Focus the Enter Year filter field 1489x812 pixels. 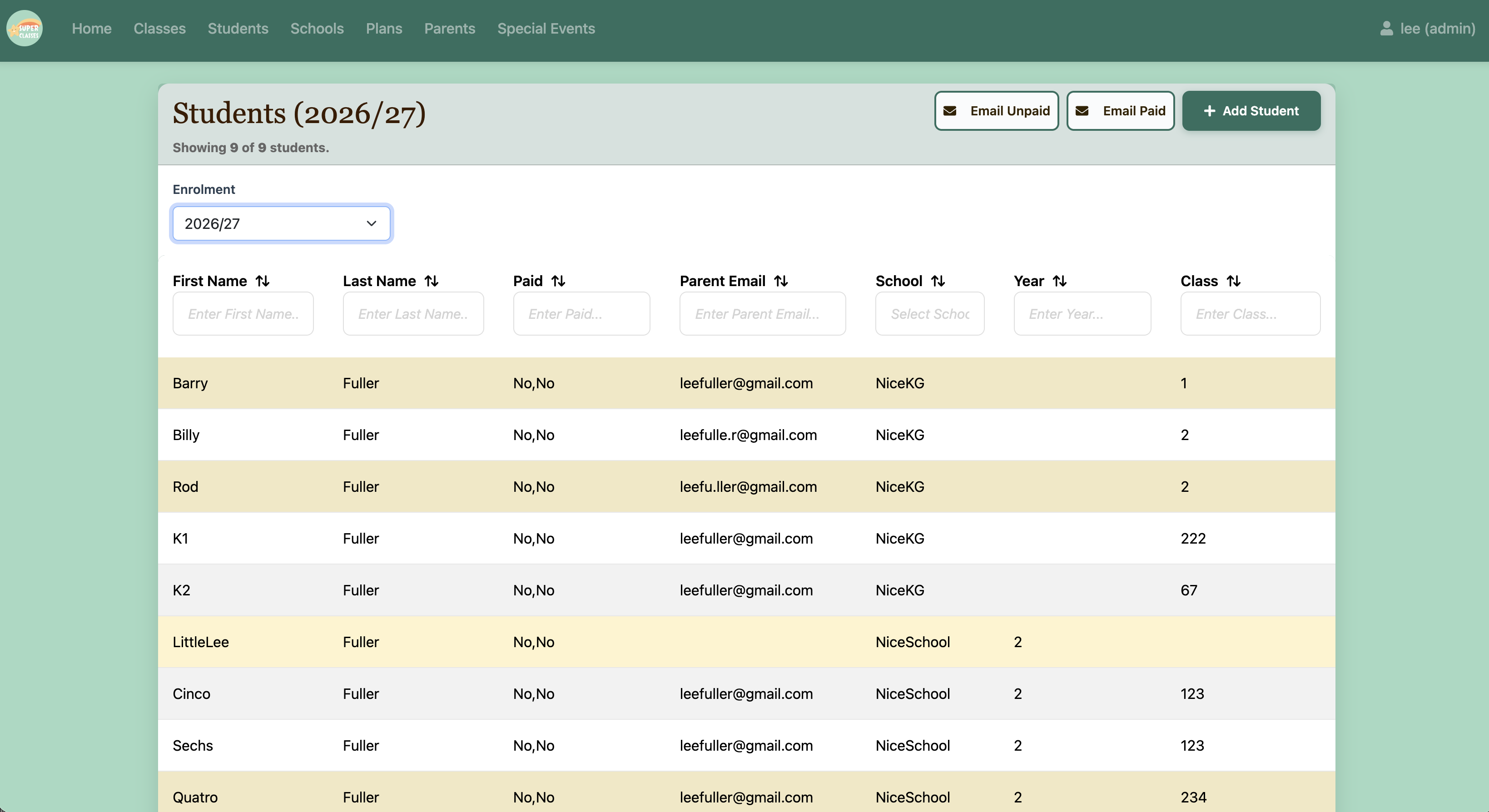[x=1082, y=314]
